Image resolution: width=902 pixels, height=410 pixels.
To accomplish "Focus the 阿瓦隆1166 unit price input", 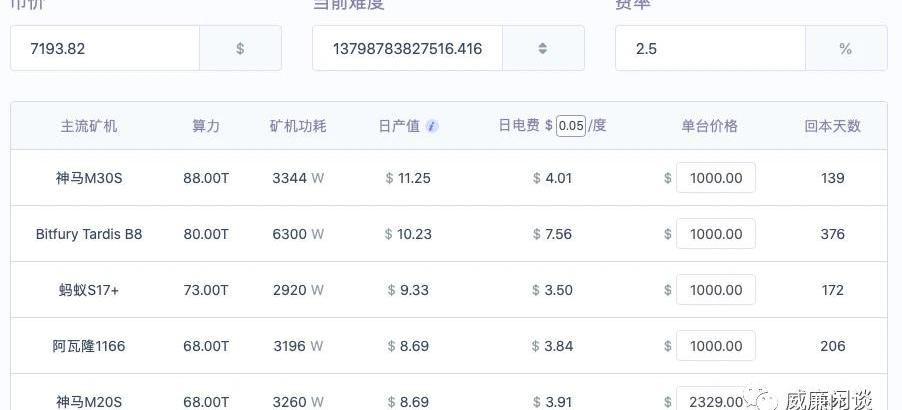I will 715,346.
